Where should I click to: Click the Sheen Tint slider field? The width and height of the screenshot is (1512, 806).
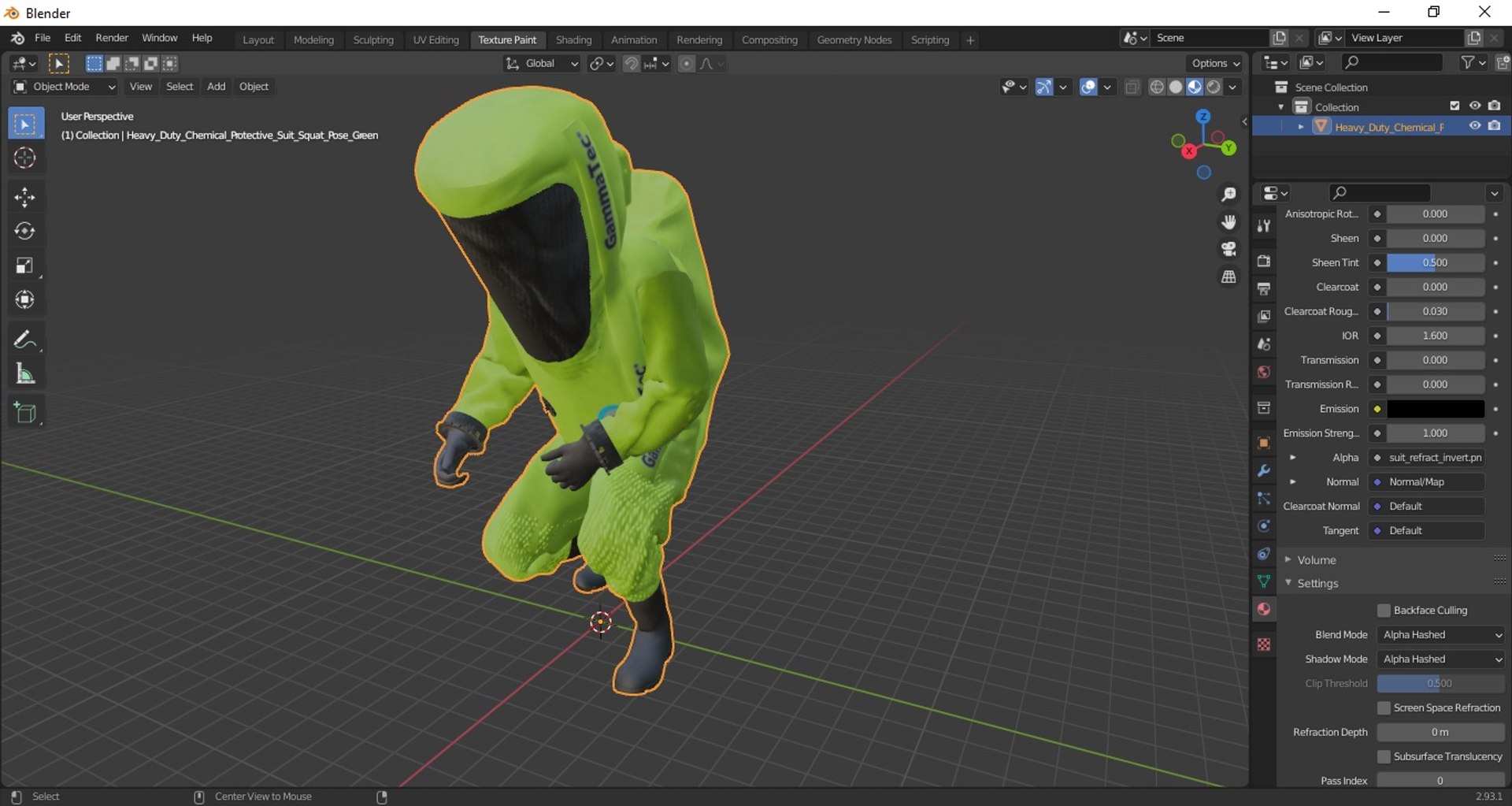click(1436, 263)
